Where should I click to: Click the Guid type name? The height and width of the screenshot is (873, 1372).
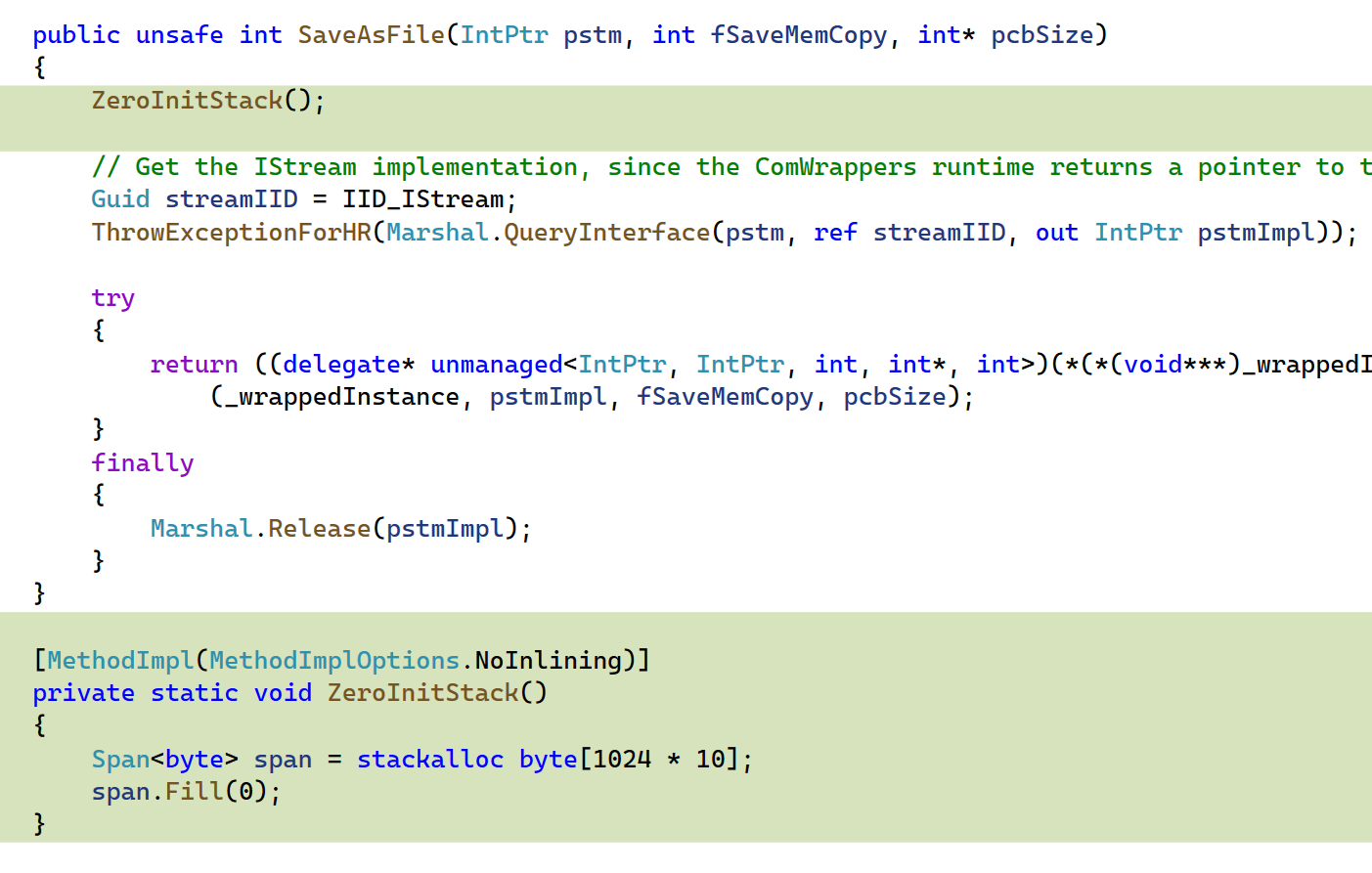(x=120, y=199)
